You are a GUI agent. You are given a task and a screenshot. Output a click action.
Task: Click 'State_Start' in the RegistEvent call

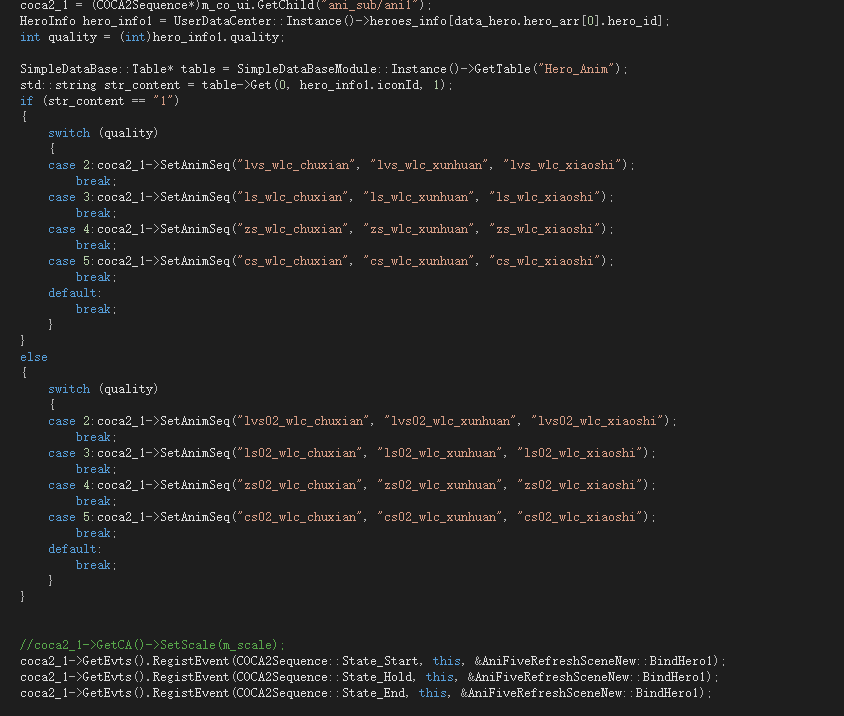coord(380,661)
